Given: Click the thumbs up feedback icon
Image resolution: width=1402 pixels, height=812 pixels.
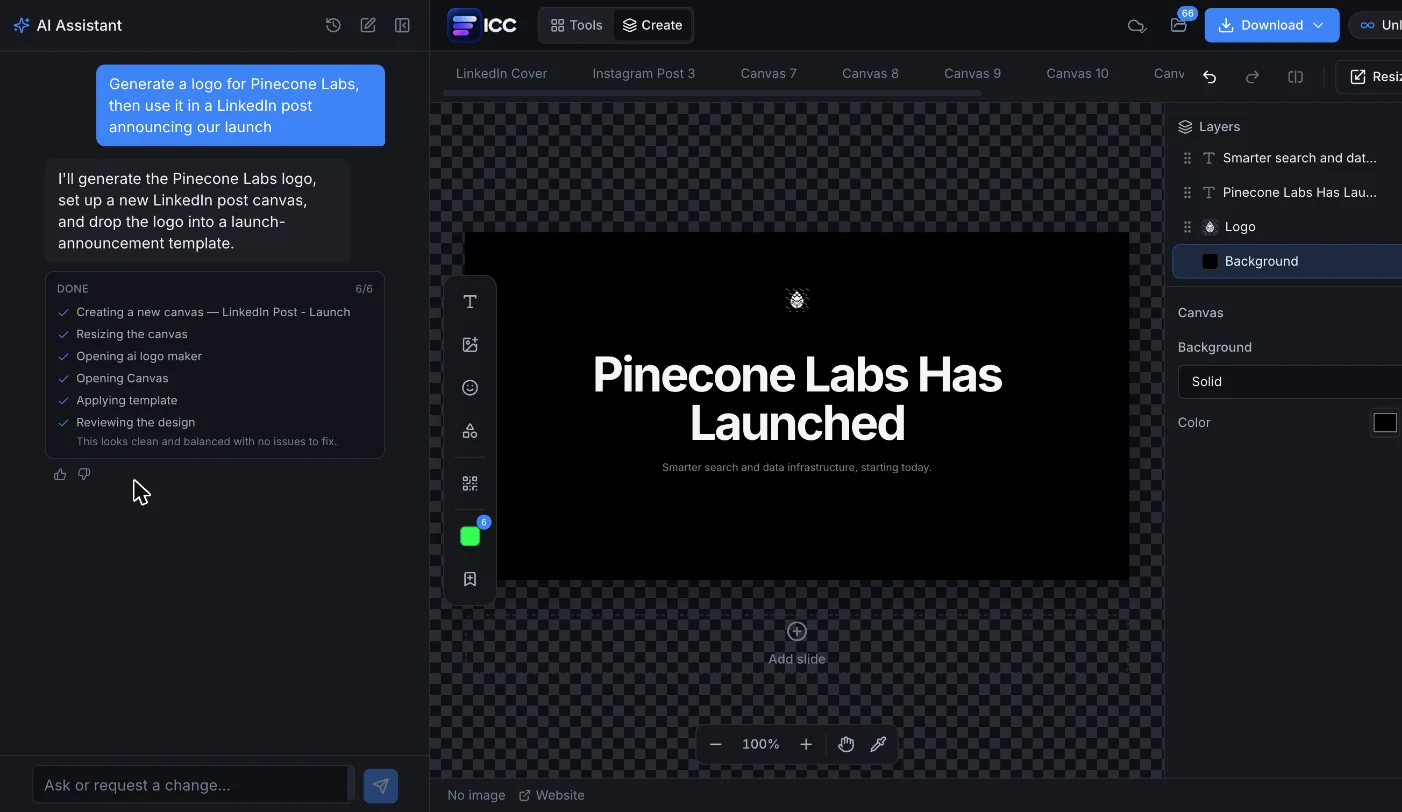Looking at the screenshot, I should 60,474.
